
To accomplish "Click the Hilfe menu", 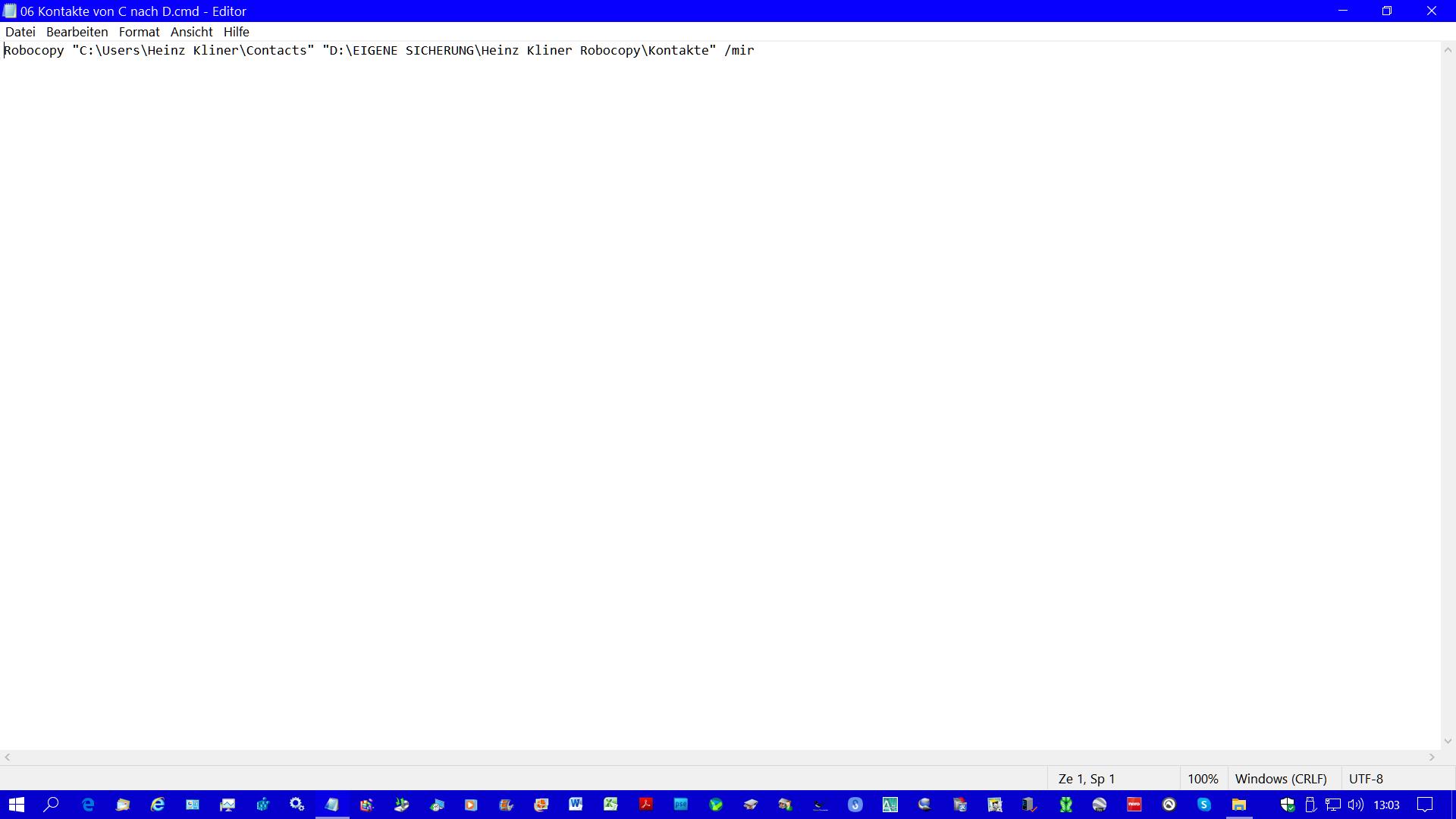I will coord(236,32).
